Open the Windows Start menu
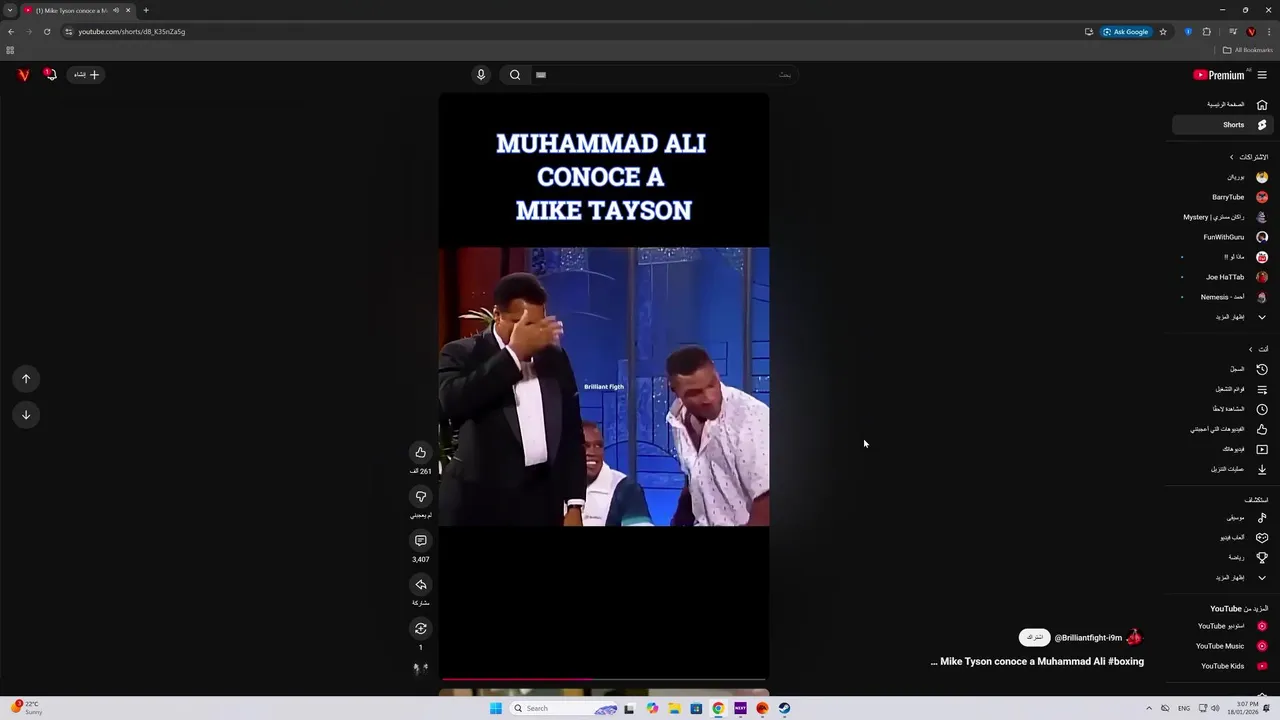The image size is (1280, 720). pyautogui.click(x=496, y=708)
